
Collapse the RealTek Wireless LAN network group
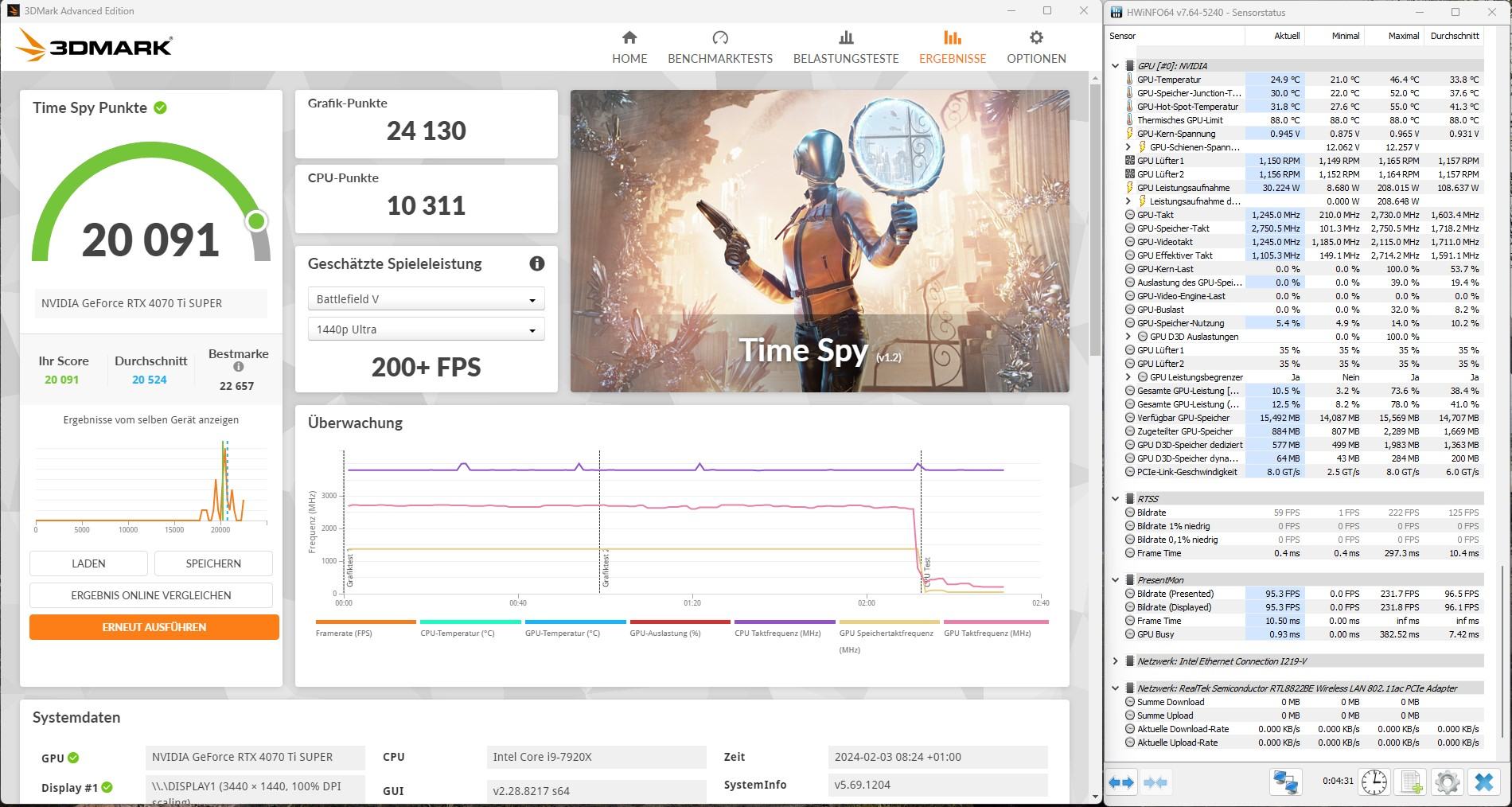click(x=1115, y=688)
